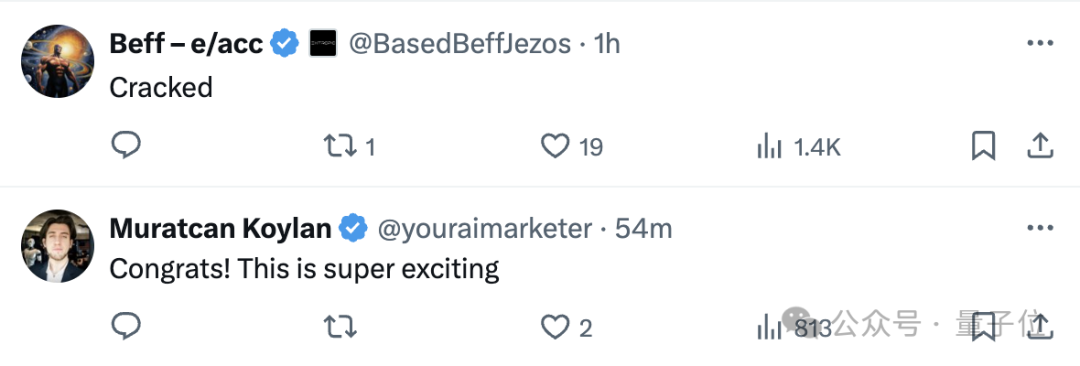Like the tweet with 2 likes
This screenshot has height=366, width=1080.
566,327
